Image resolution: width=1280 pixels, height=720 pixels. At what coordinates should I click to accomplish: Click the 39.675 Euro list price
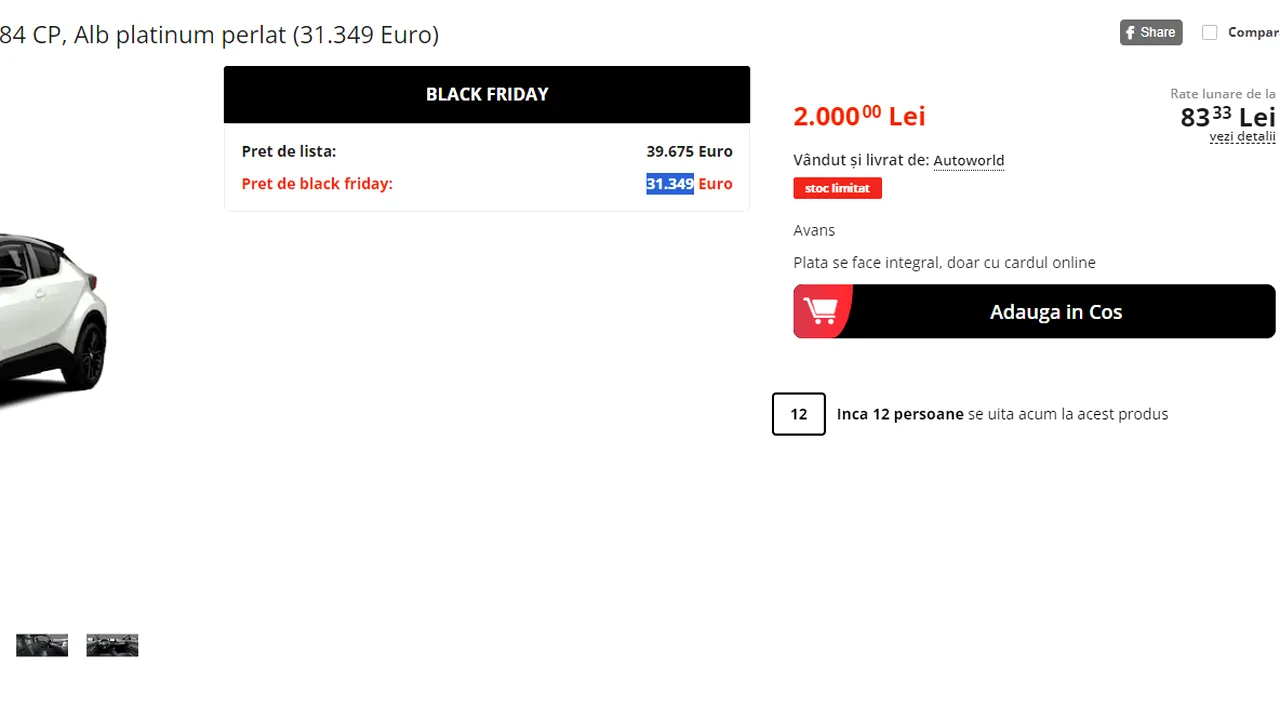pyautogui.click(x=689, y=152)
